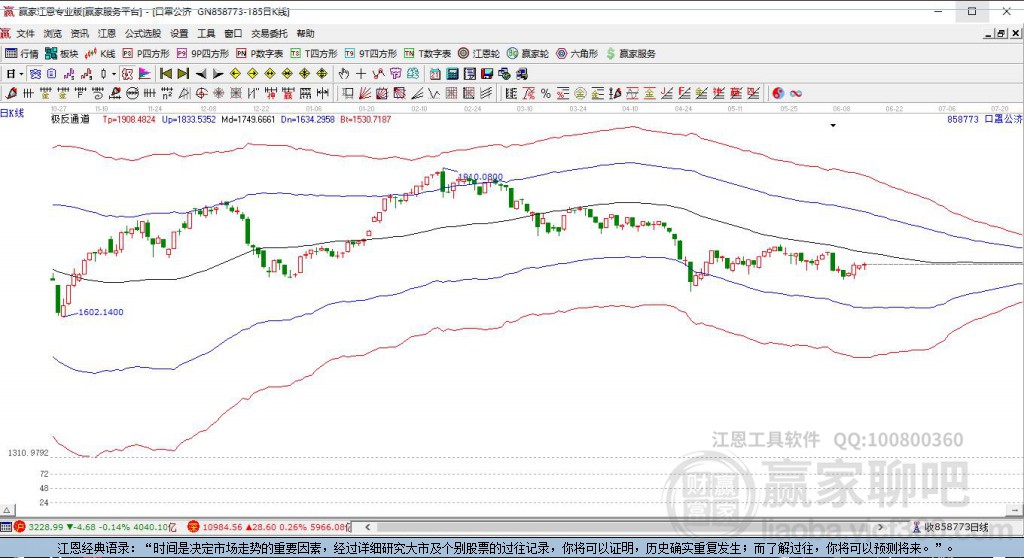Open the 文件 menu
This screenshot has height=558, width=1024.
tap(25, 33)
